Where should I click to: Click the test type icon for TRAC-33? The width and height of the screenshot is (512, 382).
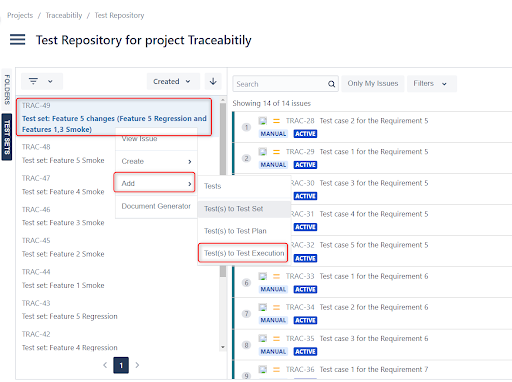[263, 276]
